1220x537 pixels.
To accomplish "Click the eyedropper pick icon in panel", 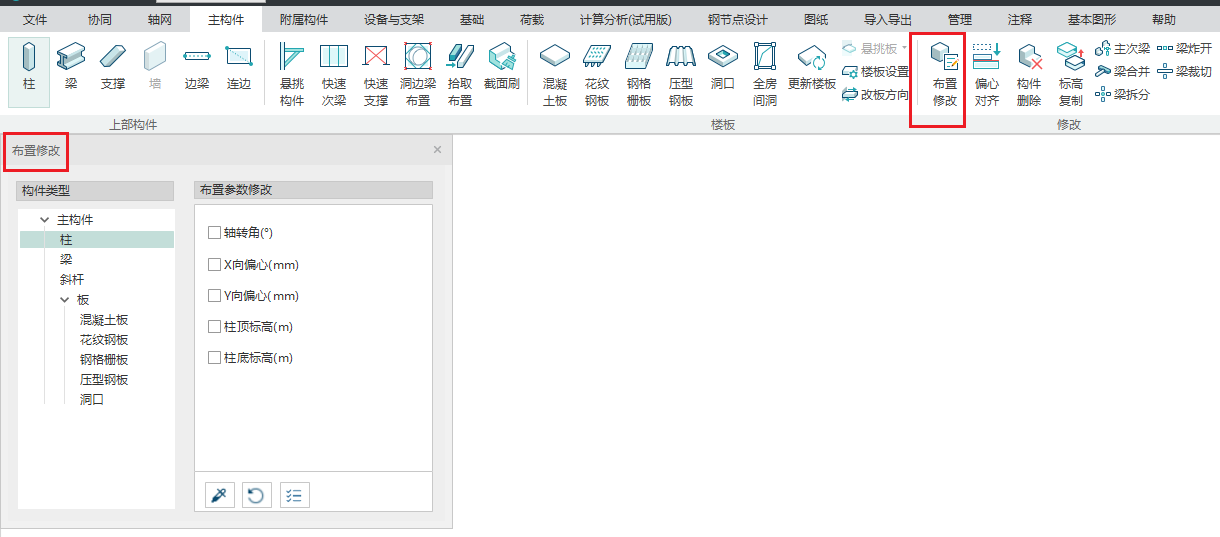I will [217, 495].
